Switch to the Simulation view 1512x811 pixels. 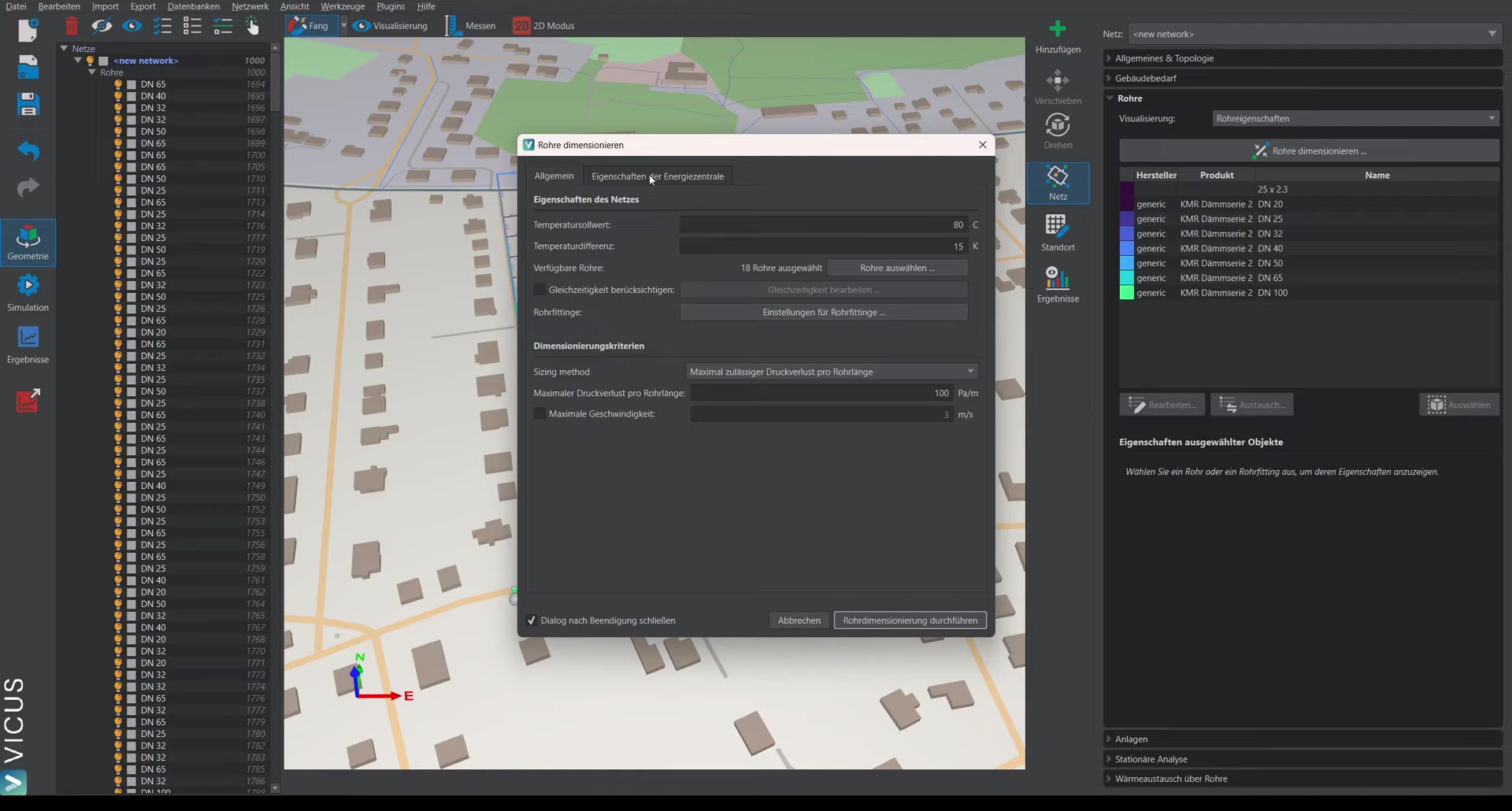28,293
